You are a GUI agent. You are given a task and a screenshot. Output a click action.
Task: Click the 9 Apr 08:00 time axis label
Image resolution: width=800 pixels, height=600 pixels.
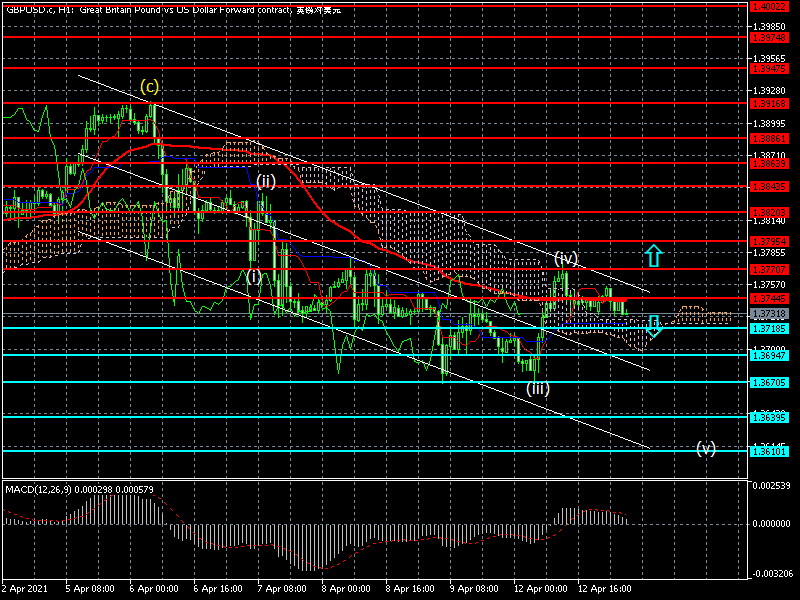coord(474,589)
